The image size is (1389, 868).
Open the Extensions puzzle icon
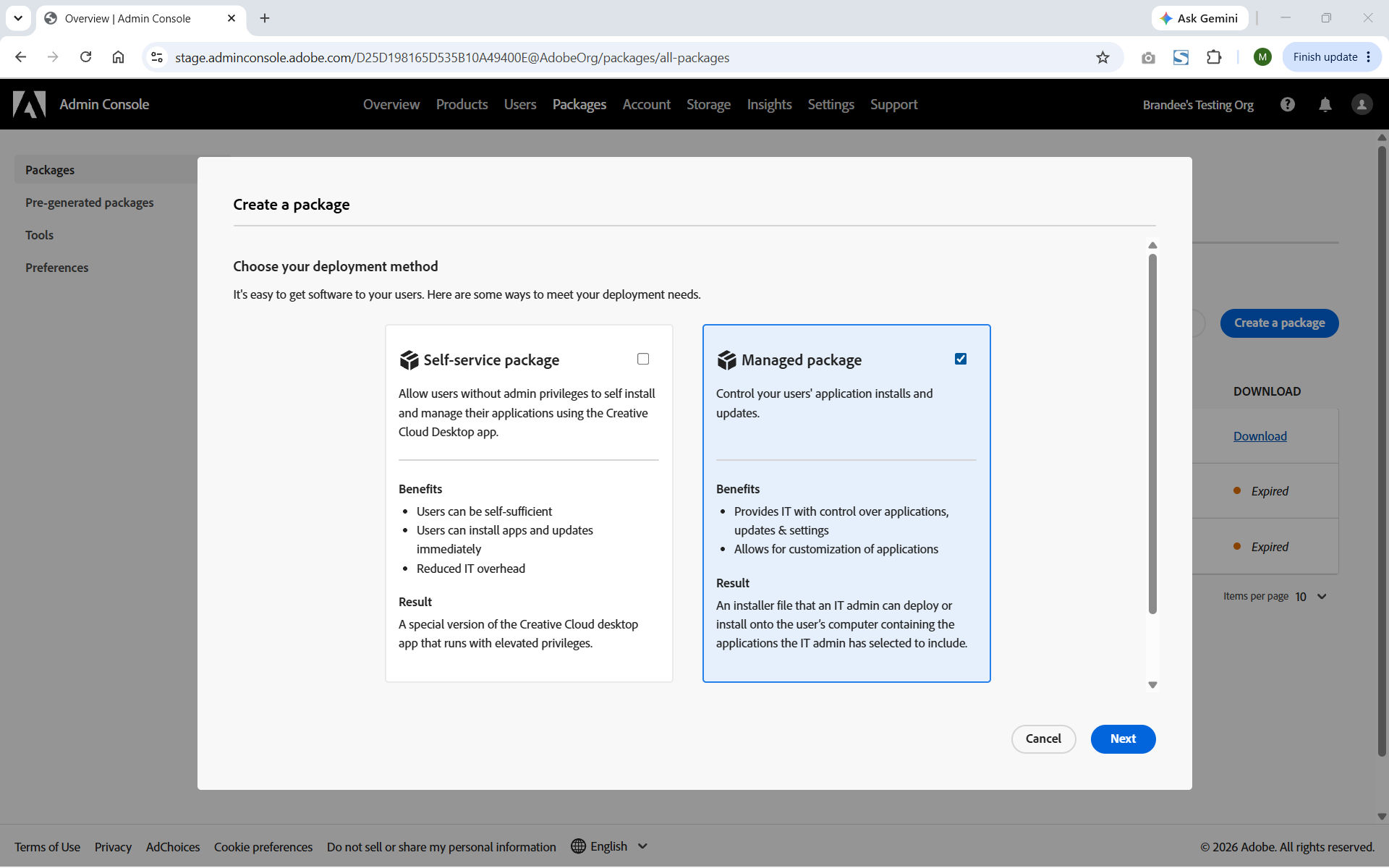tap(1214, 57)
